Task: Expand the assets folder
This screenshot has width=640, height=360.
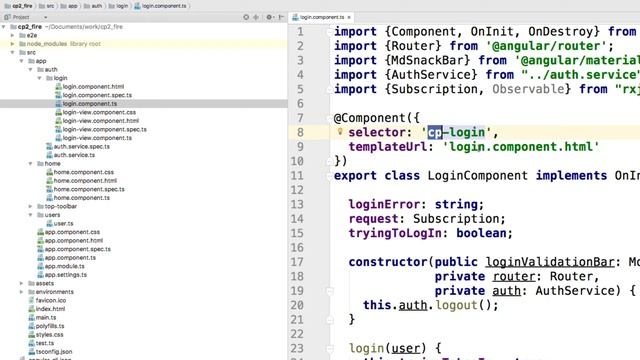Action: click(x=22, y=283)
